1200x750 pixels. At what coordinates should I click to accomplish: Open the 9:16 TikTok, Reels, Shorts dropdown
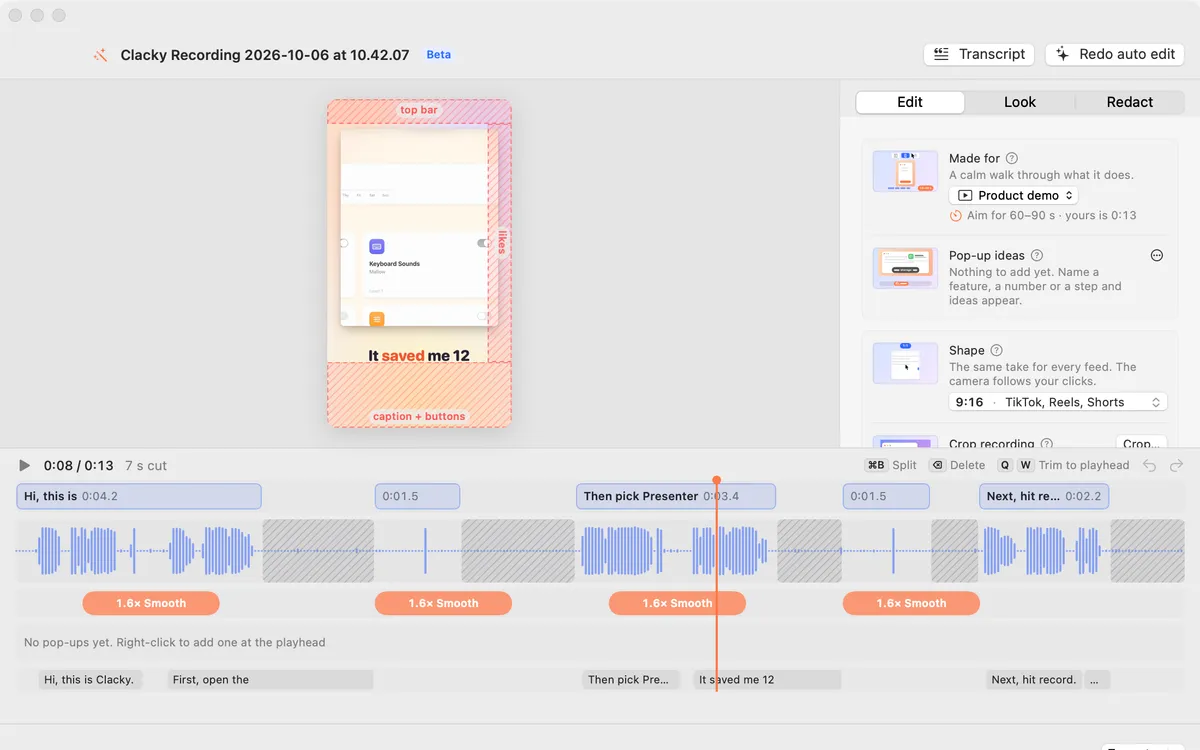coord(1058,402)
